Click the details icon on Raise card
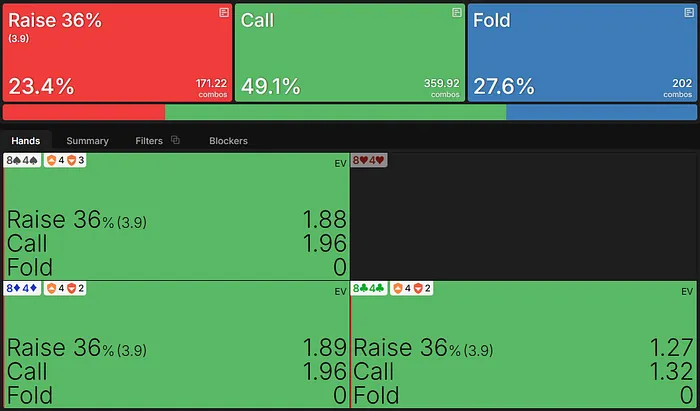Screen dimensions: 700x411 [224, 12]
